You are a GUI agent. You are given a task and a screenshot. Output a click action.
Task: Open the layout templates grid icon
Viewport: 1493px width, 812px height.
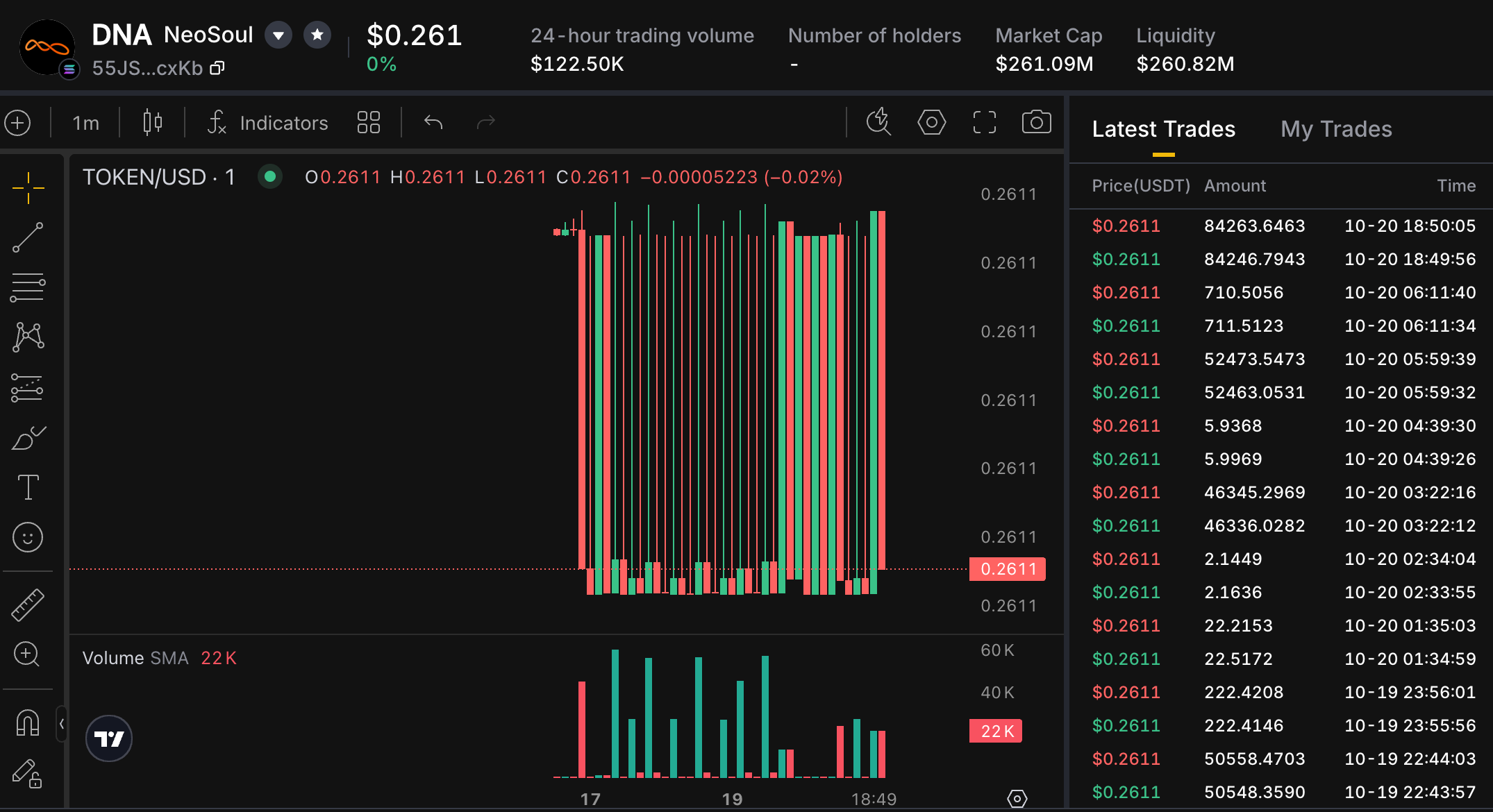[368, 123]
